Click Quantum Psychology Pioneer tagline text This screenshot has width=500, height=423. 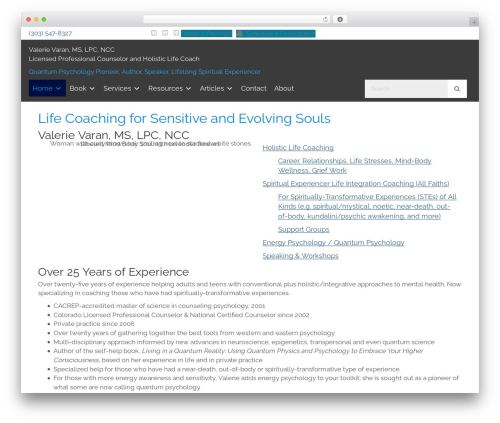tap(144, 72)
